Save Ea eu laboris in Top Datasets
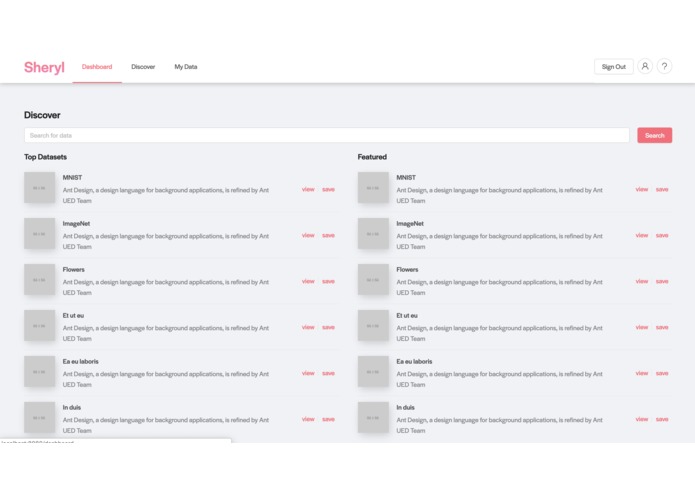The height and width of the screenshot is (494, 695). [328, 373]
